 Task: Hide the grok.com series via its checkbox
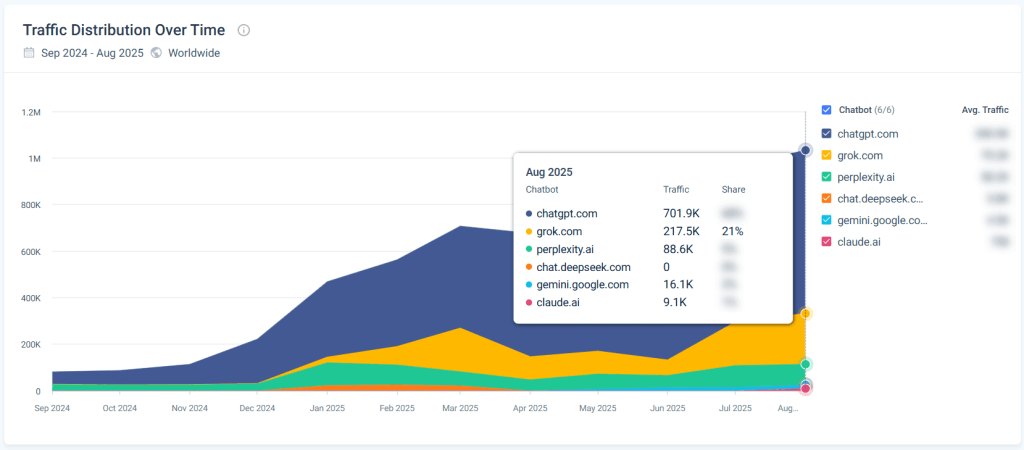826,155
